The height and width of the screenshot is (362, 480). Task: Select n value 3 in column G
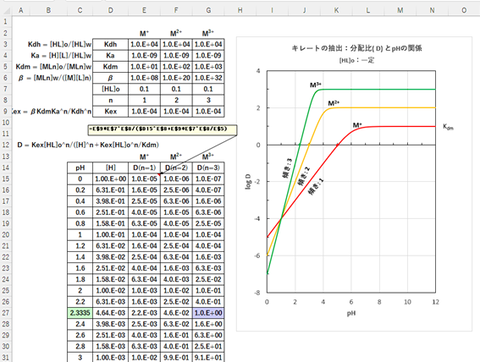[x=208, y=100]
